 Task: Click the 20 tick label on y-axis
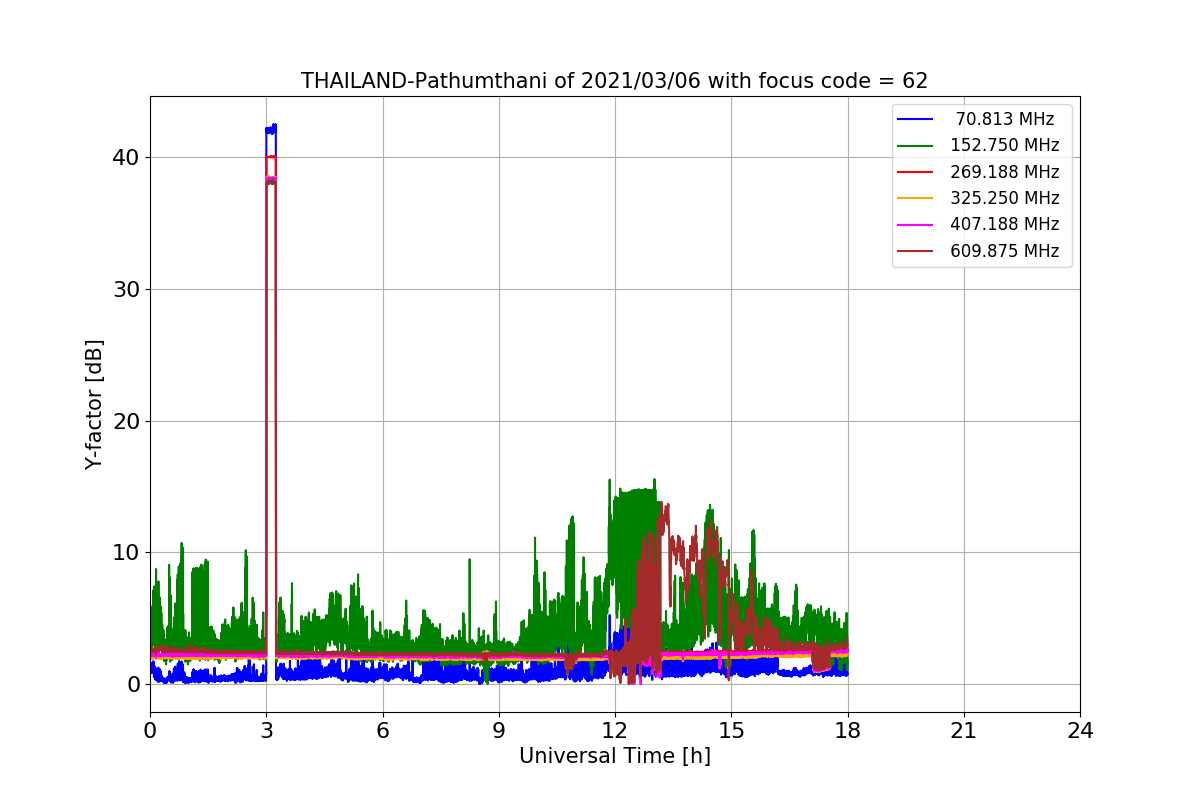point(127,421)
